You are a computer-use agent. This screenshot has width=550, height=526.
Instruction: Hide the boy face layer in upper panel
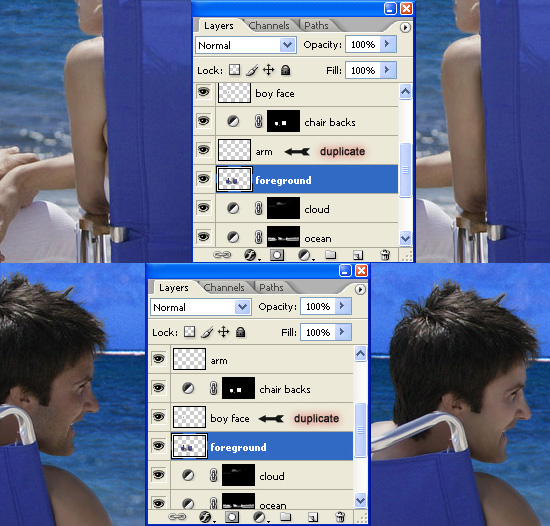pyautogui.click(x=203, y=92)
